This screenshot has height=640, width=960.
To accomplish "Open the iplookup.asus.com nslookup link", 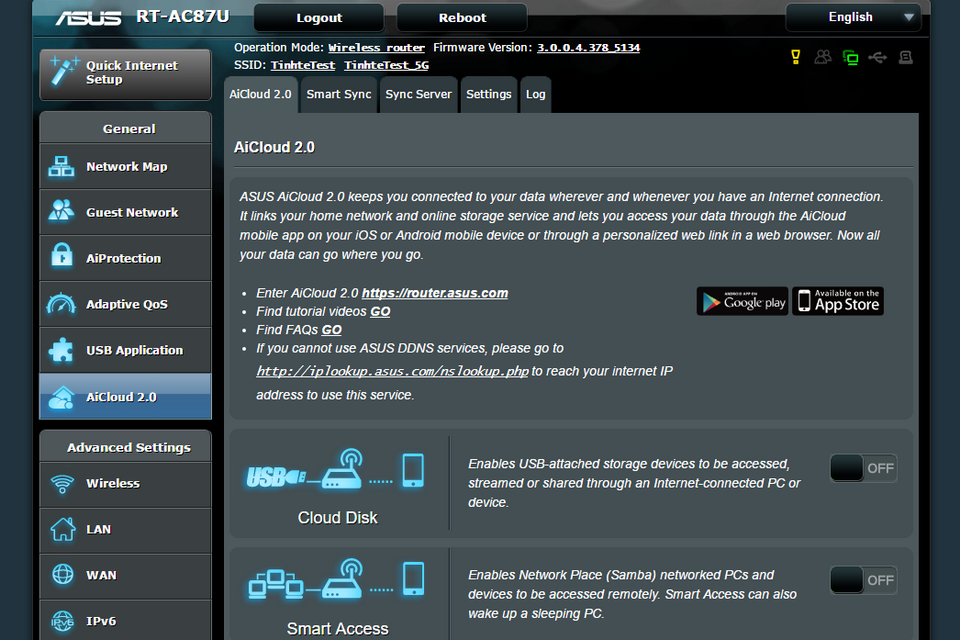I will pyautogui.click(x=392, y=371).
